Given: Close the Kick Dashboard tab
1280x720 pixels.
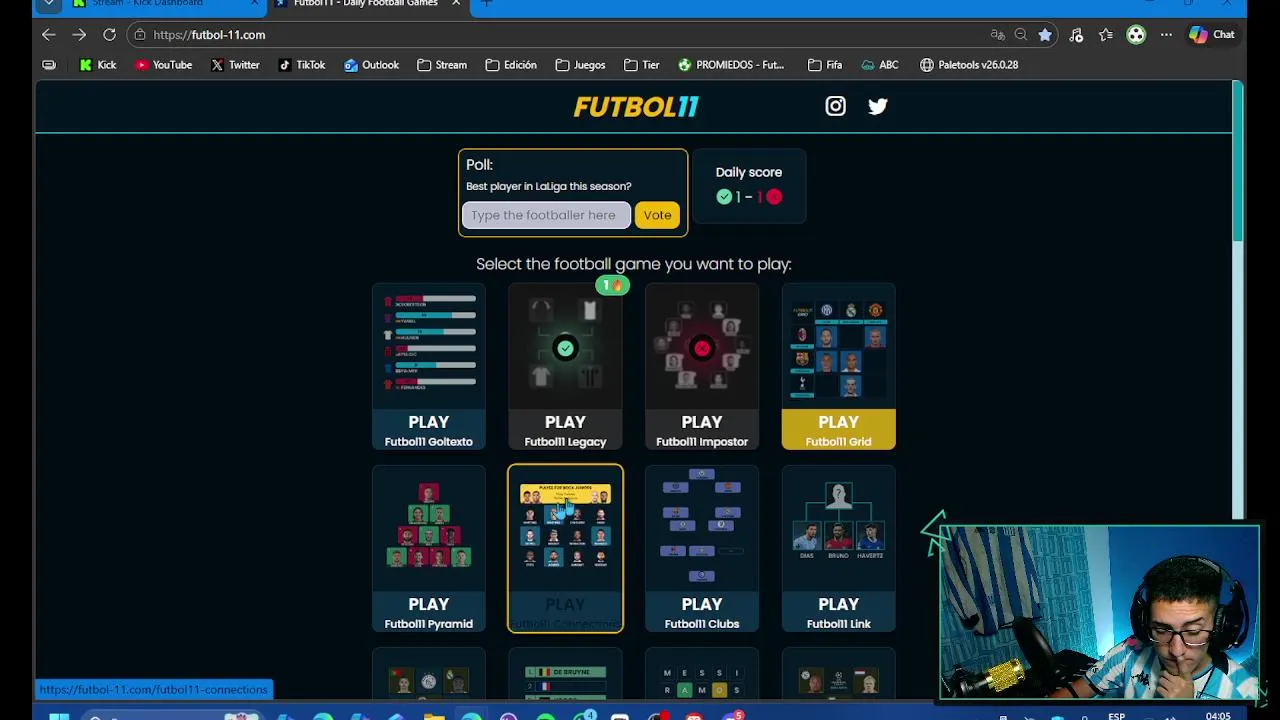Looking at the screenshot, I should (254, 4).
